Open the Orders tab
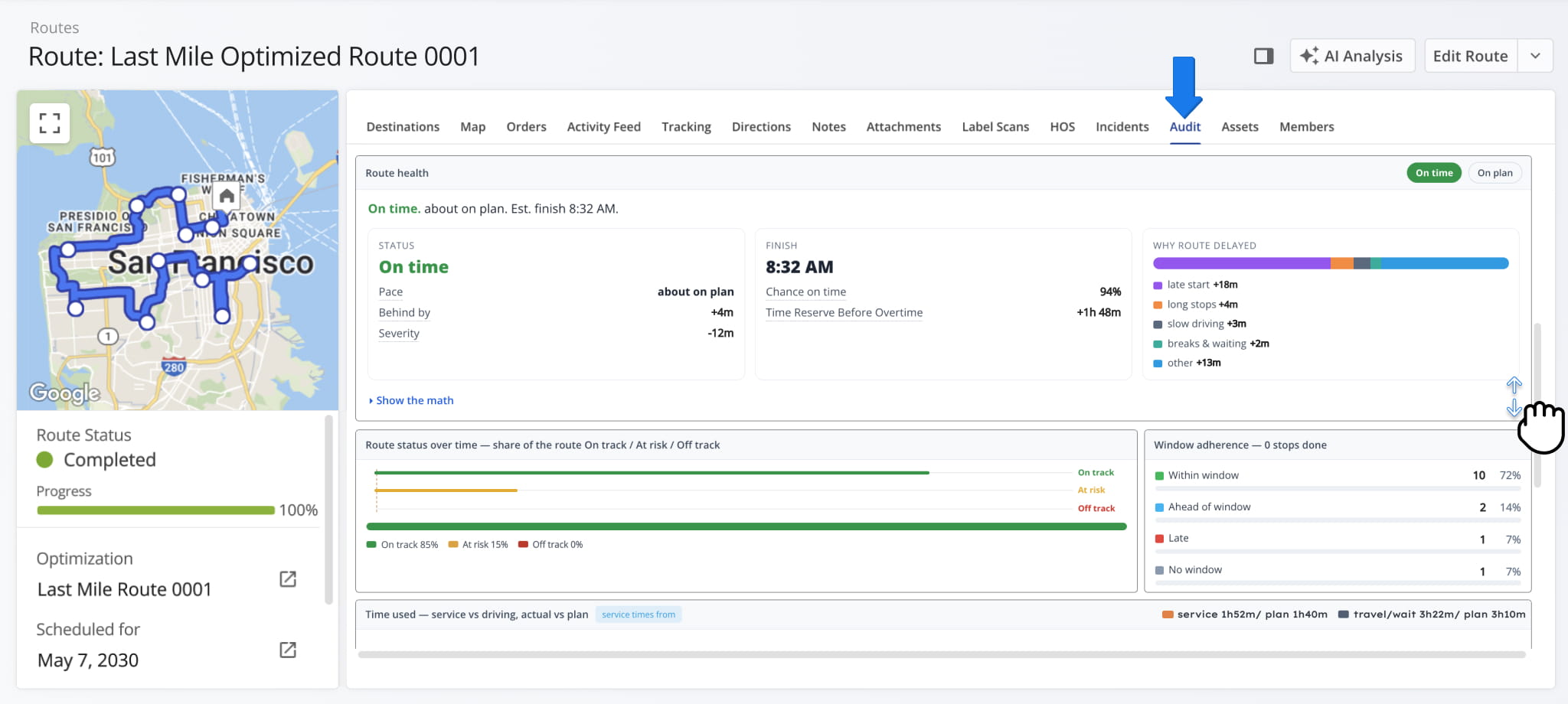This screenshot has width=1568, height=704. 526,127
